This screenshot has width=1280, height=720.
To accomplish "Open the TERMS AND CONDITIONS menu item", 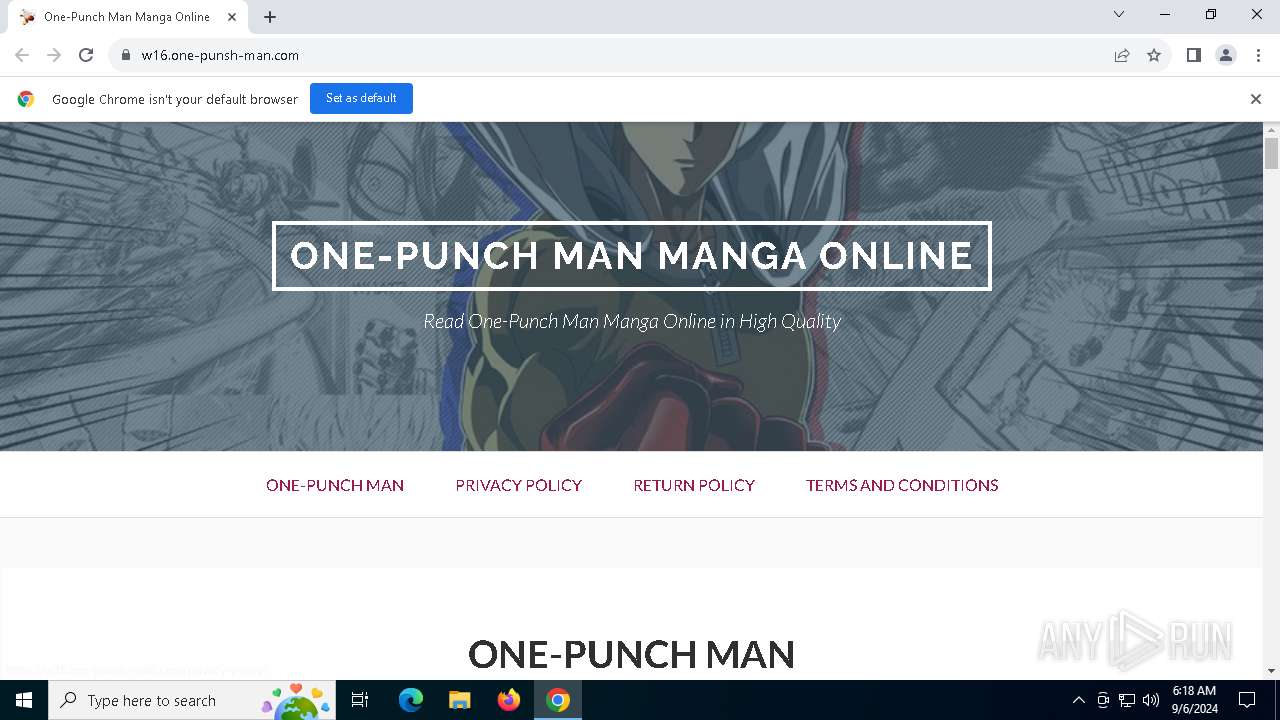I will pos(902,485).
